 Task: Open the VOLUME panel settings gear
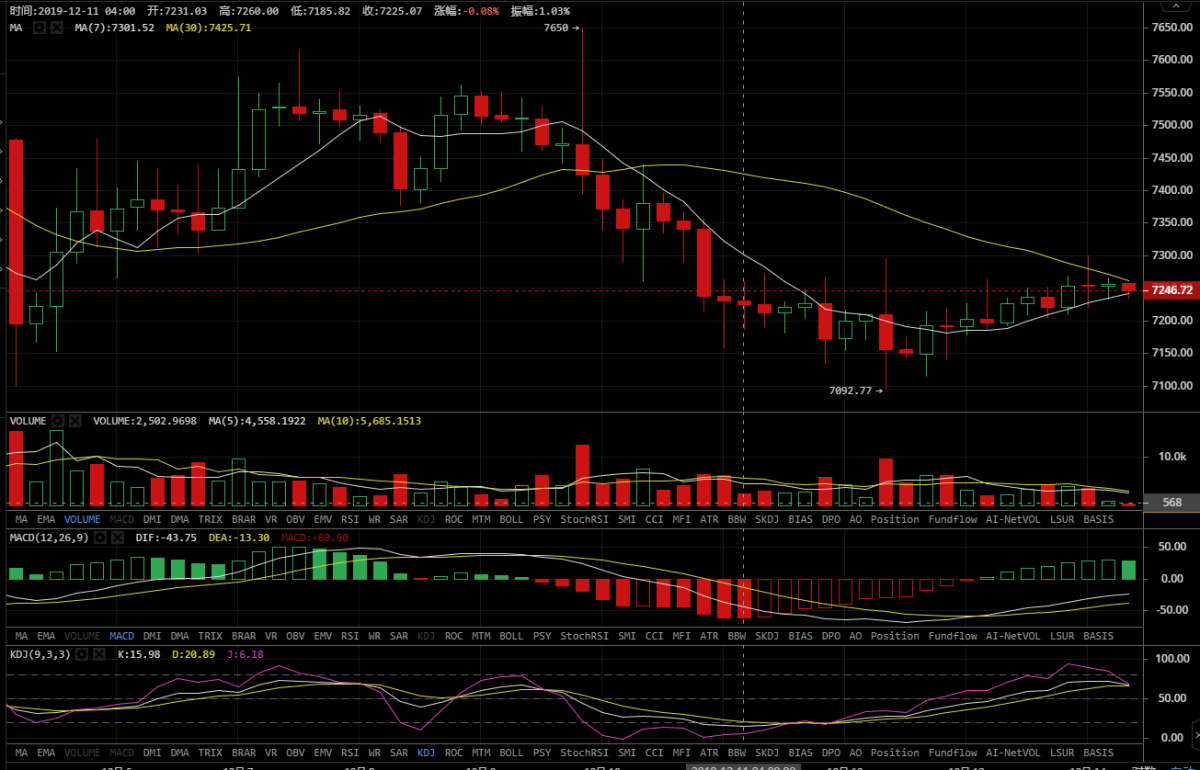[x=58, y=422]
